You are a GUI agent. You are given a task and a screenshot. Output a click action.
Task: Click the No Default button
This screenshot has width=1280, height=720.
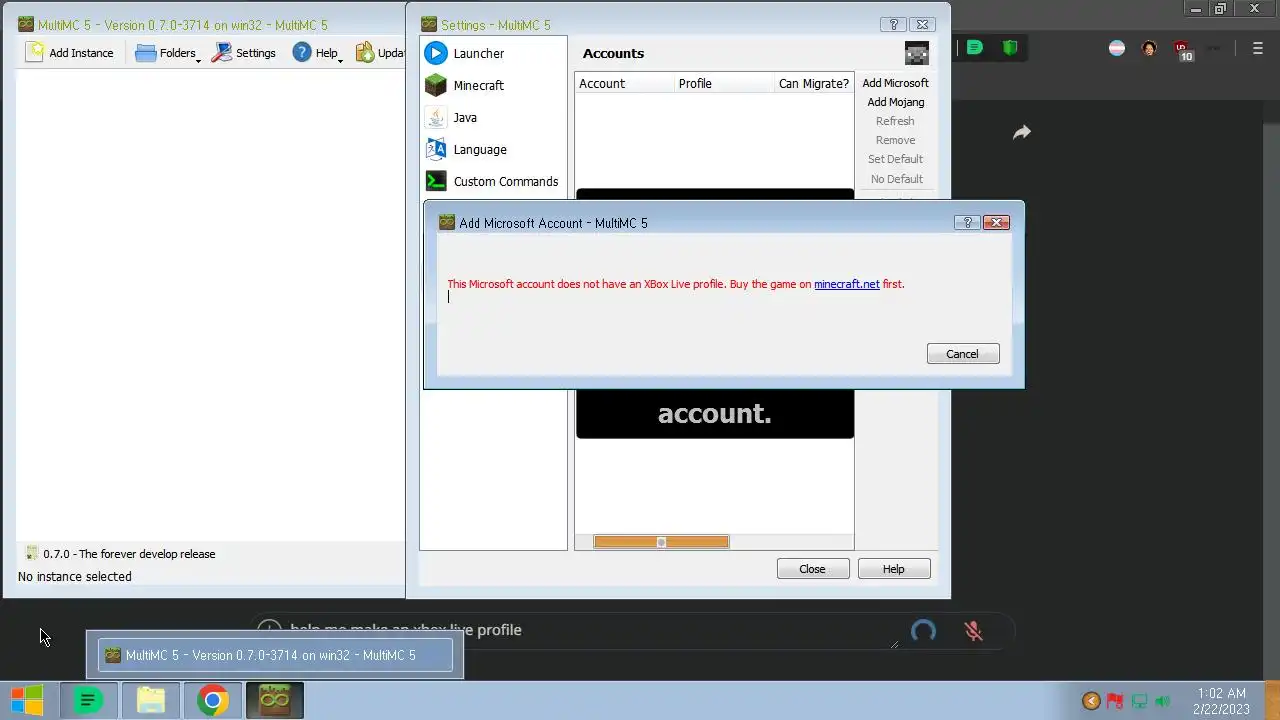coord(896,179)
